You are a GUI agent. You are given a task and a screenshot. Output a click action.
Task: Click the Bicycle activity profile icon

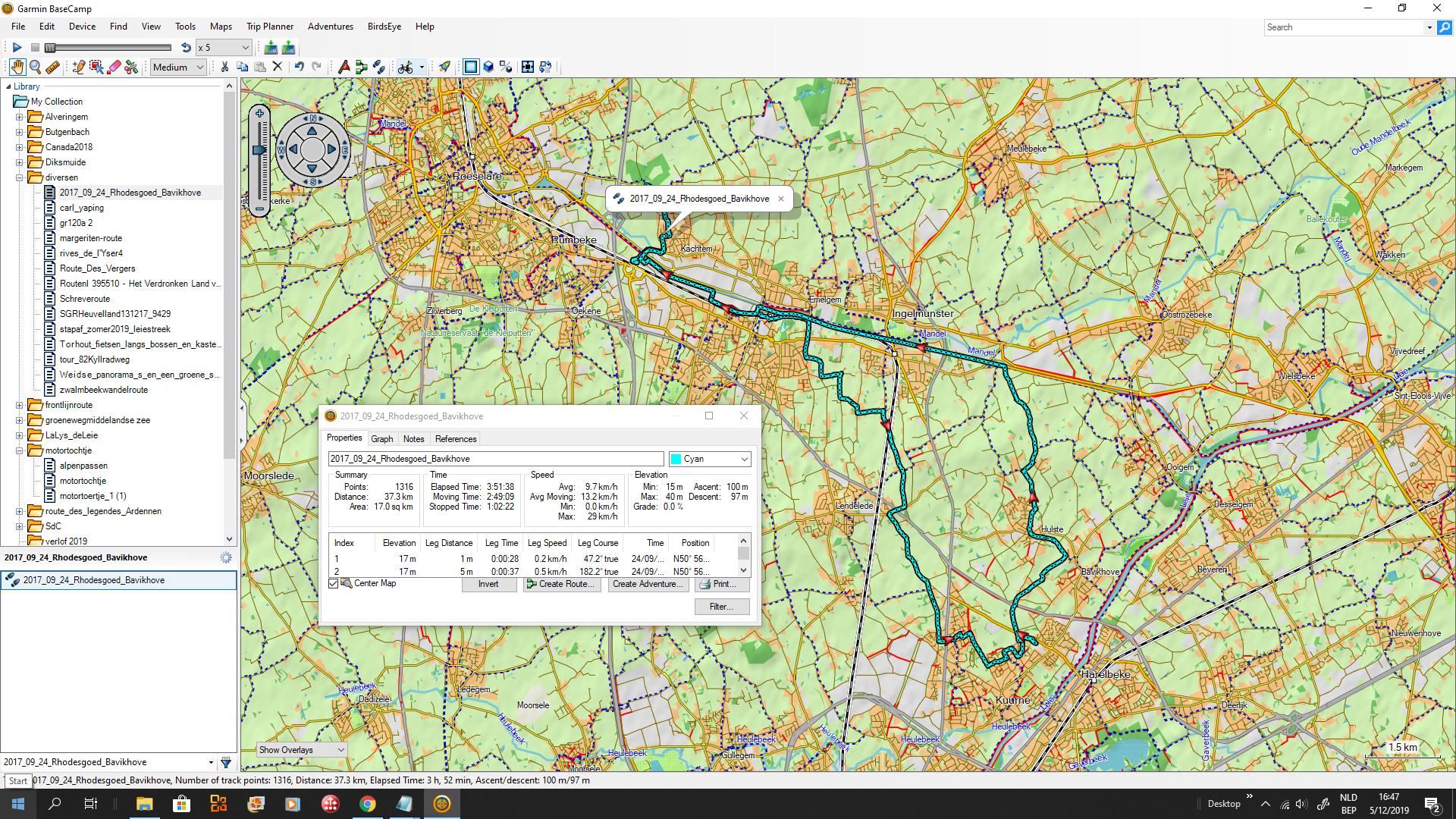coord(406,67)
